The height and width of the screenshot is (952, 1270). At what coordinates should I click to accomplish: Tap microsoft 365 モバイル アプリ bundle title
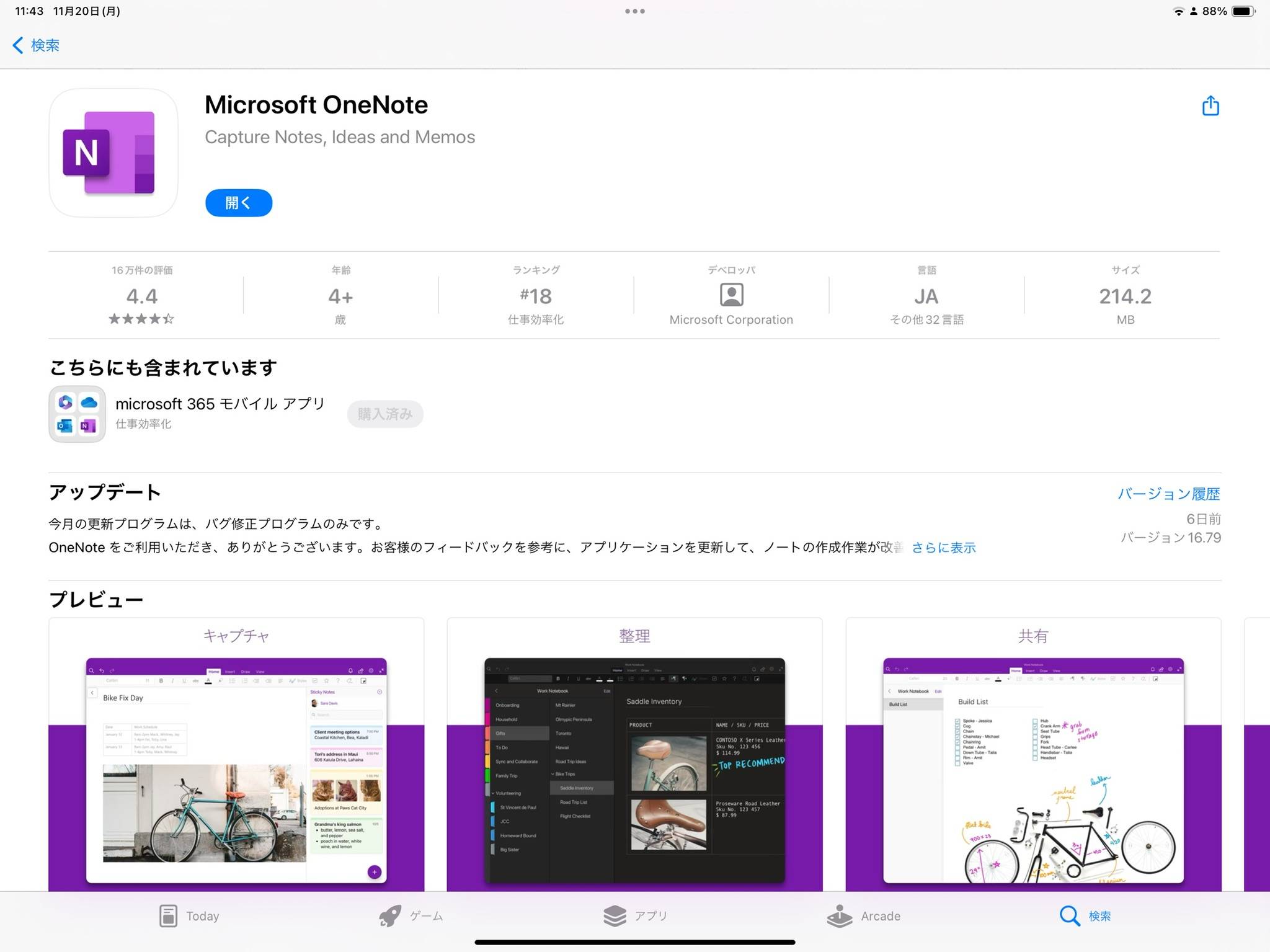220,404
